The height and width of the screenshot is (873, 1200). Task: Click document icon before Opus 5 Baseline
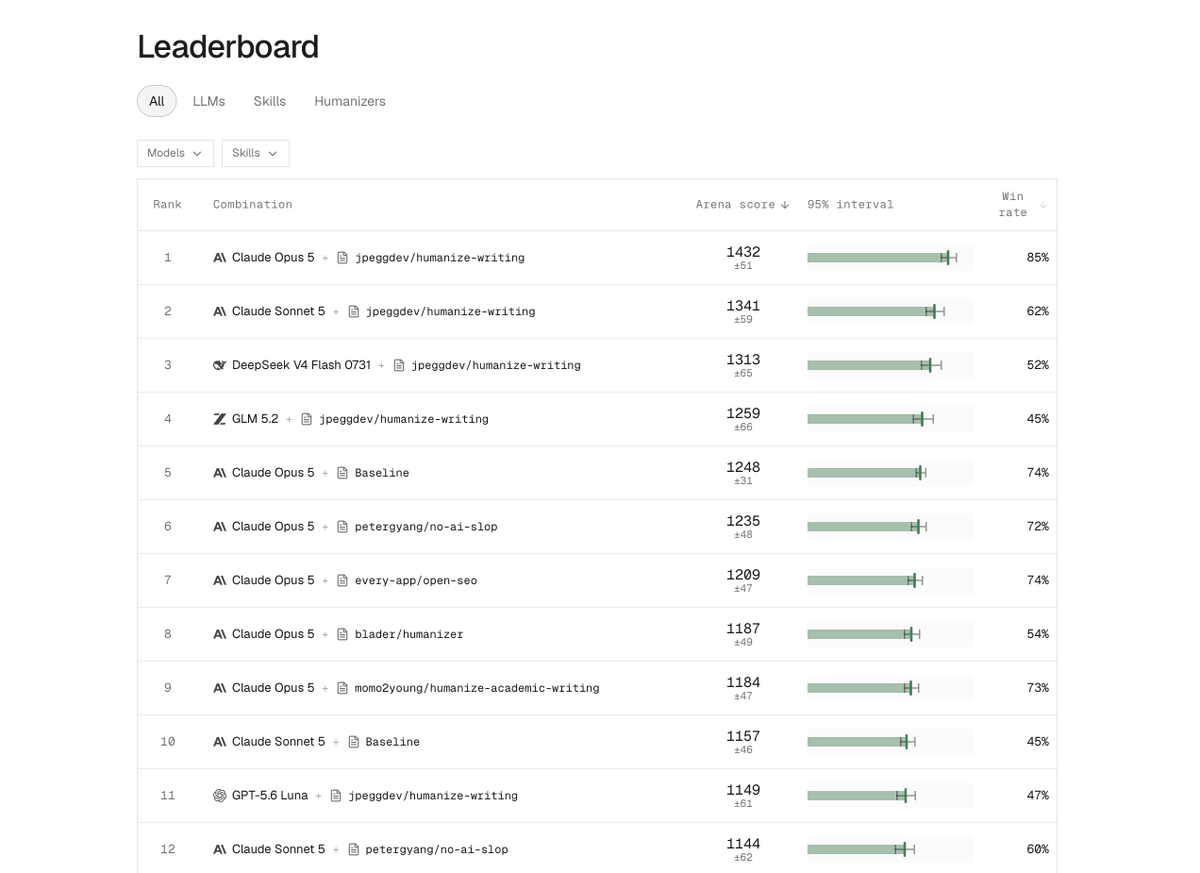coord(342,473)
